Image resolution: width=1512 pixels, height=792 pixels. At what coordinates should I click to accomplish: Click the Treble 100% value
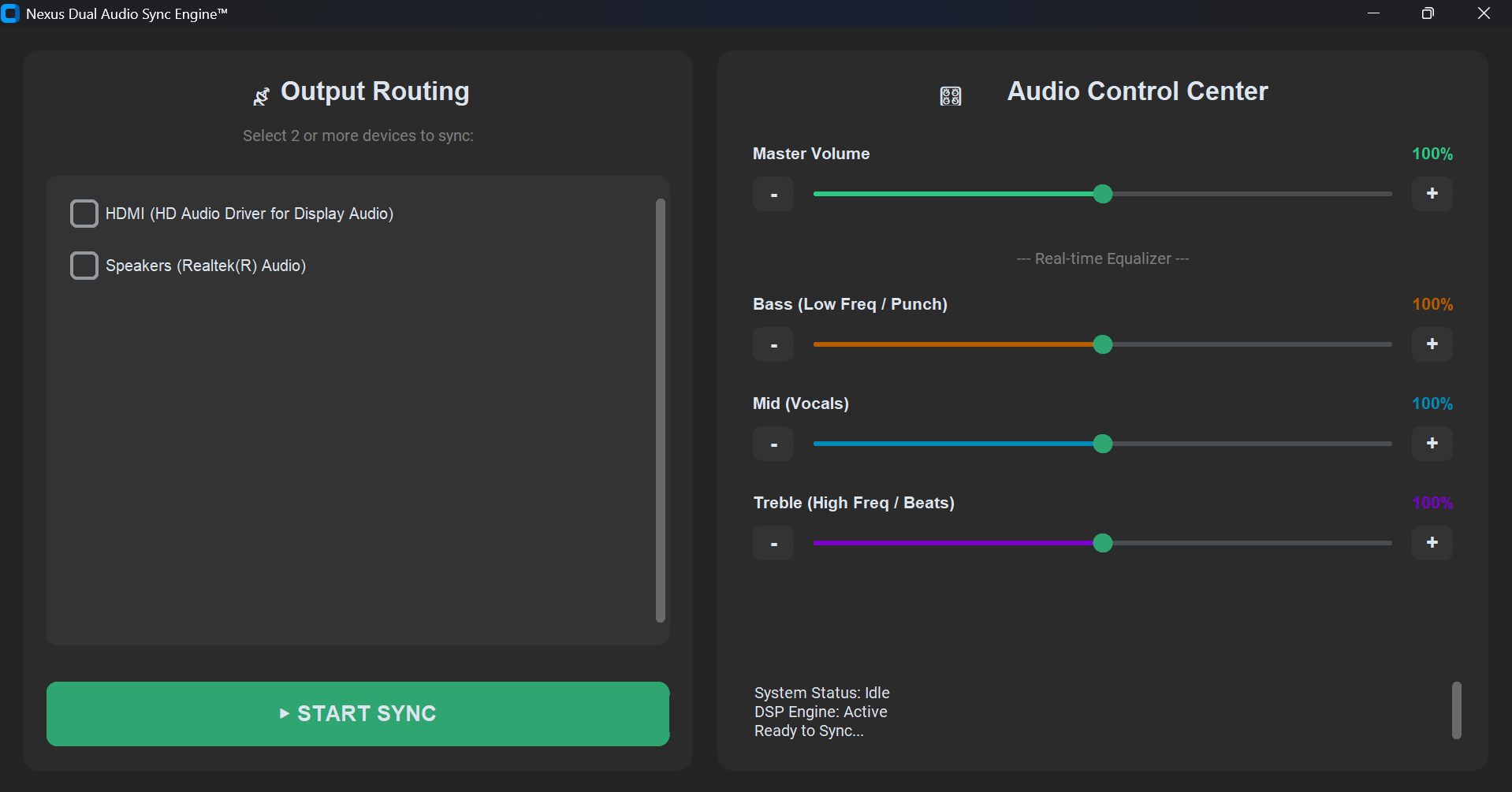click(1432, 503)
